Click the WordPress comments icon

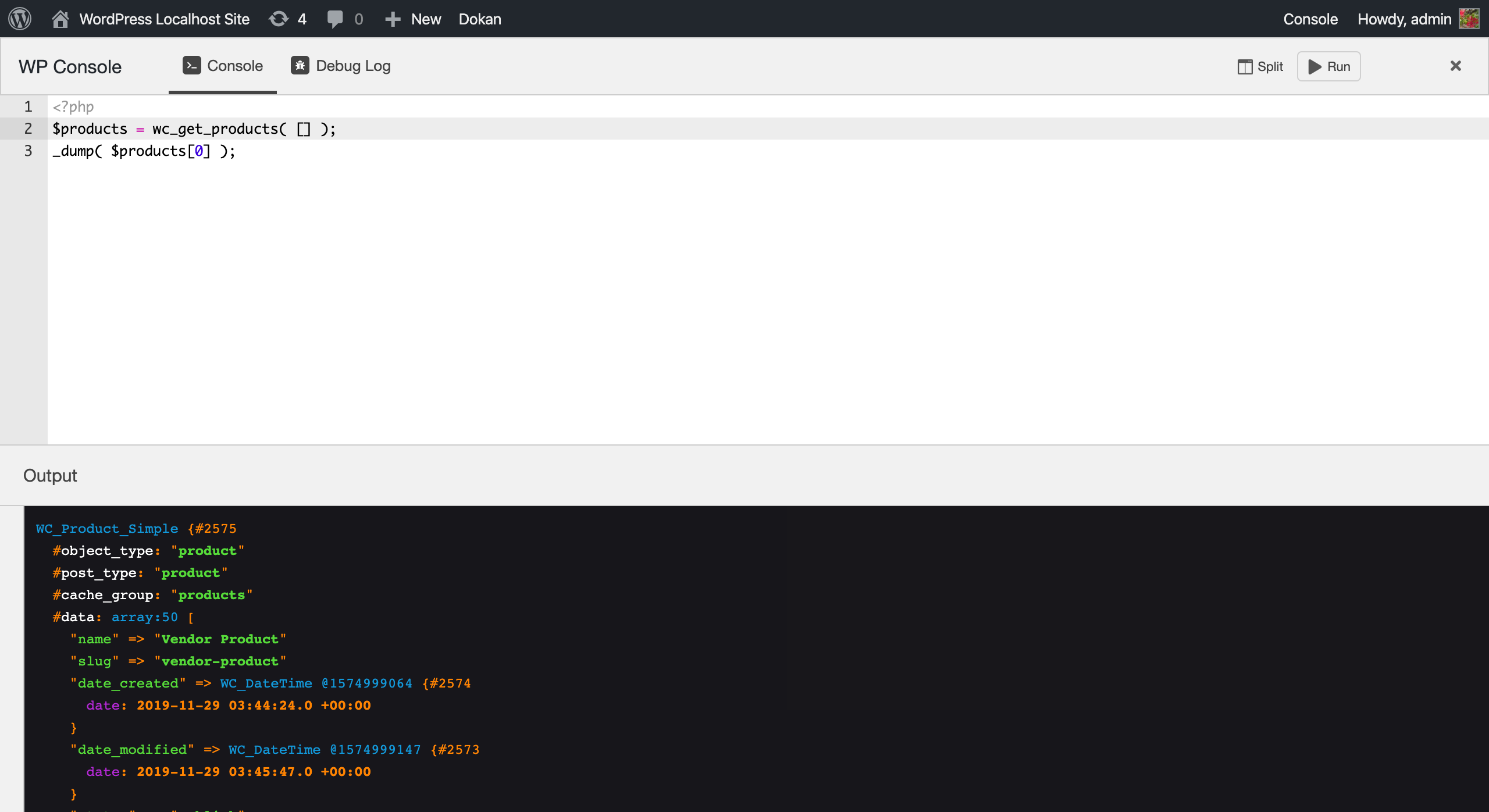click(x=335, y=18)
